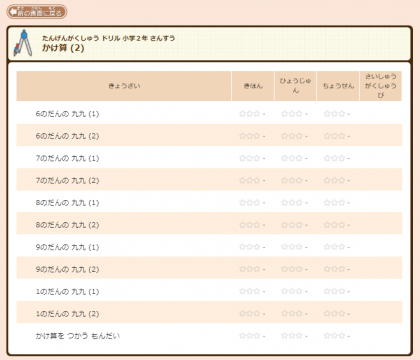Viewport: 420px width, 360px height.
Task: Click the きほん column header
Action: click(x=253, y=86)
